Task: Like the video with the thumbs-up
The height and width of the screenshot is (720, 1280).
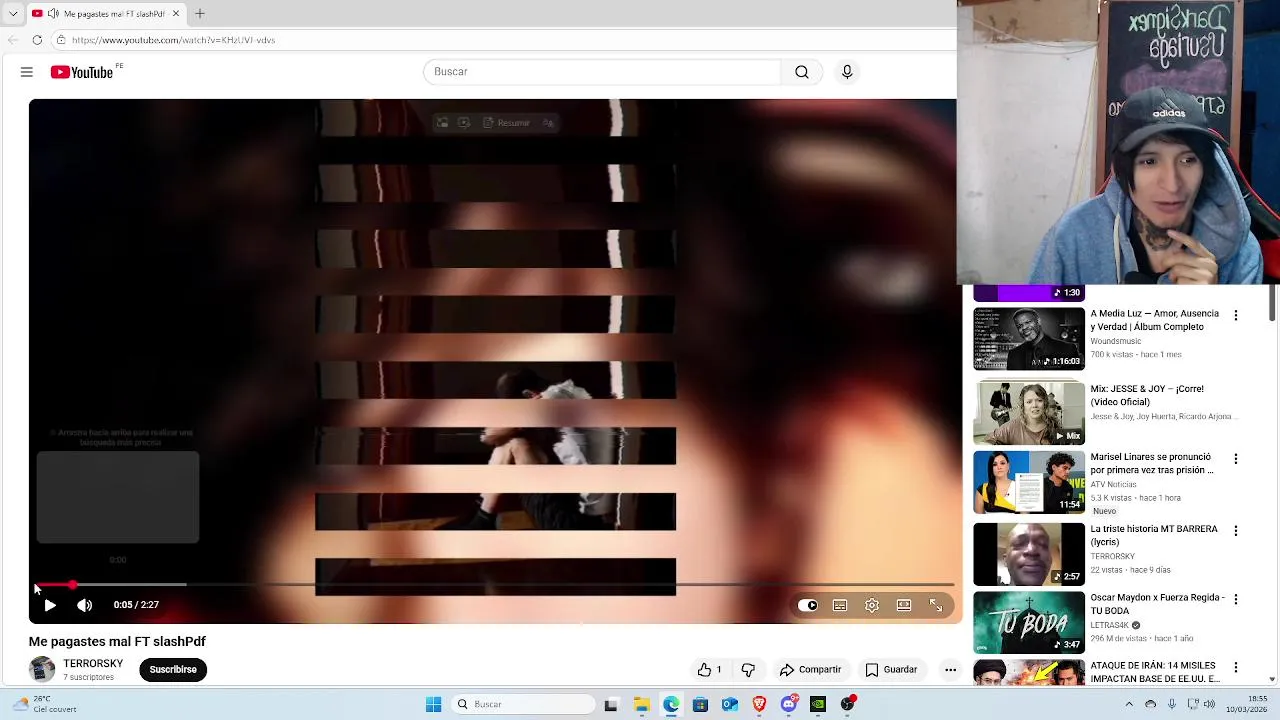Action: point(709,670)
